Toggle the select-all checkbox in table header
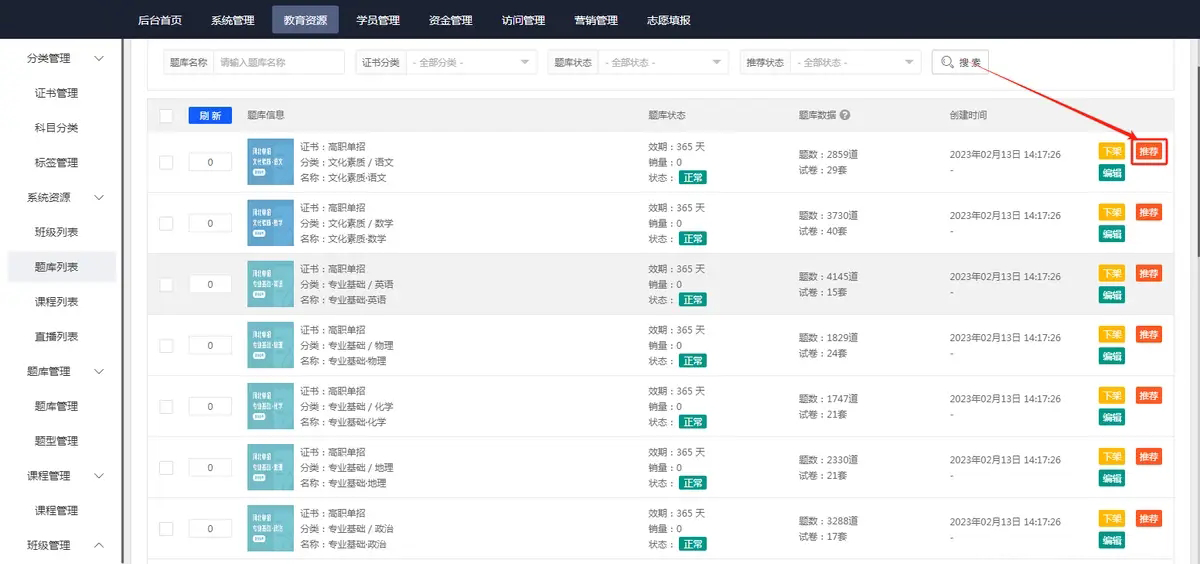 (x=166, y=116)
